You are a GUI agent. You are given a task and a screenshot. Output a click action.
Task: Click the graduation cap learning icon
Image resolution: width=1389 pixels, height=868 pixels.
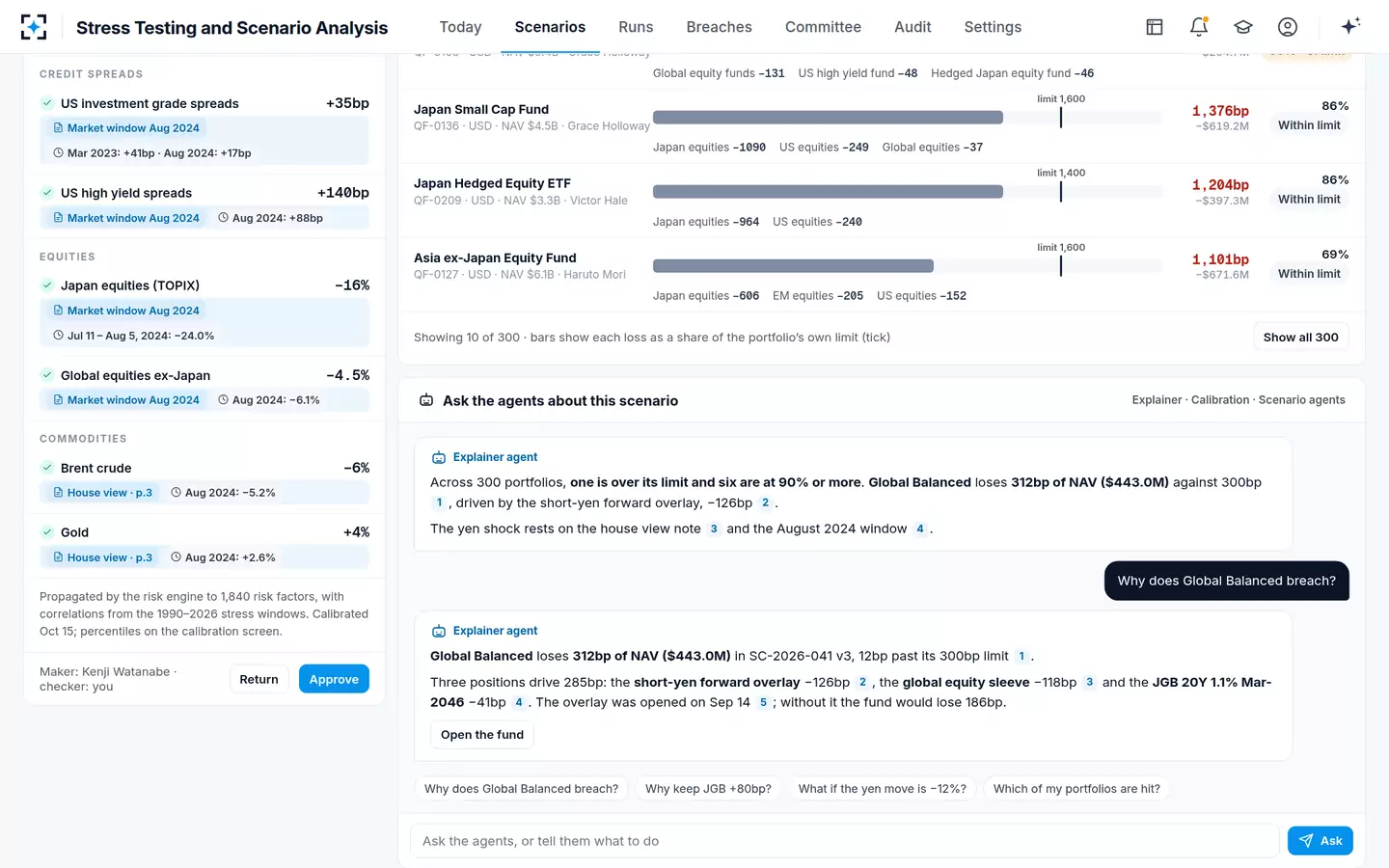point(1243,27)
